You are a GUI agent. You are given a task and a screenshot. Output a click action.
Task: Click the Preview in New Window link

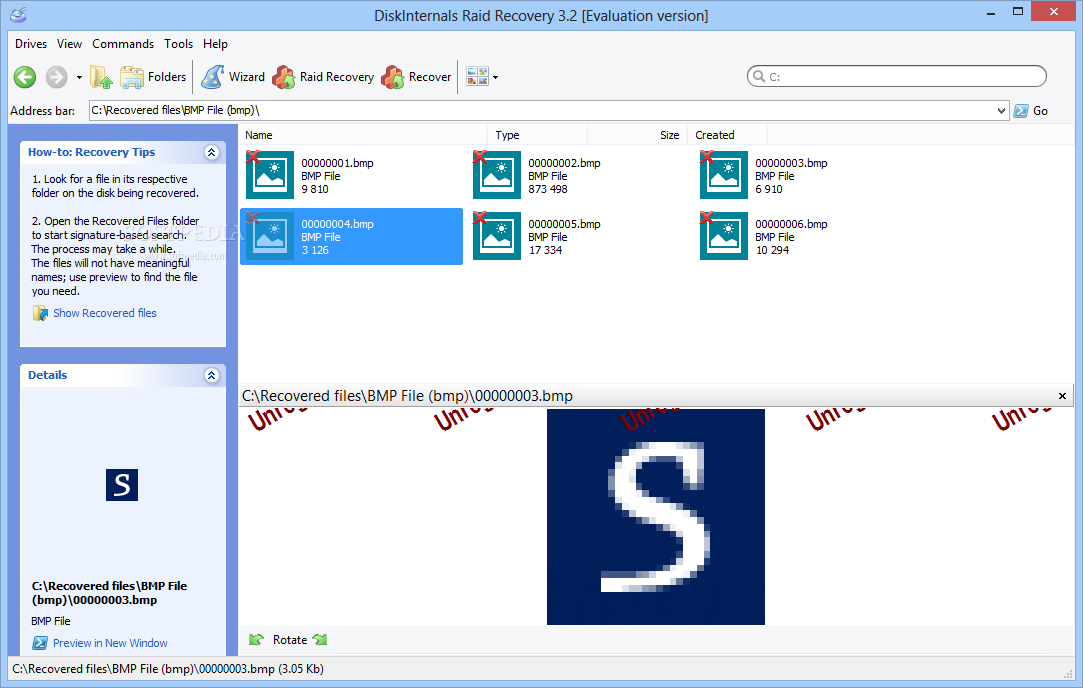pyautogui.click(x=110, y=643)
